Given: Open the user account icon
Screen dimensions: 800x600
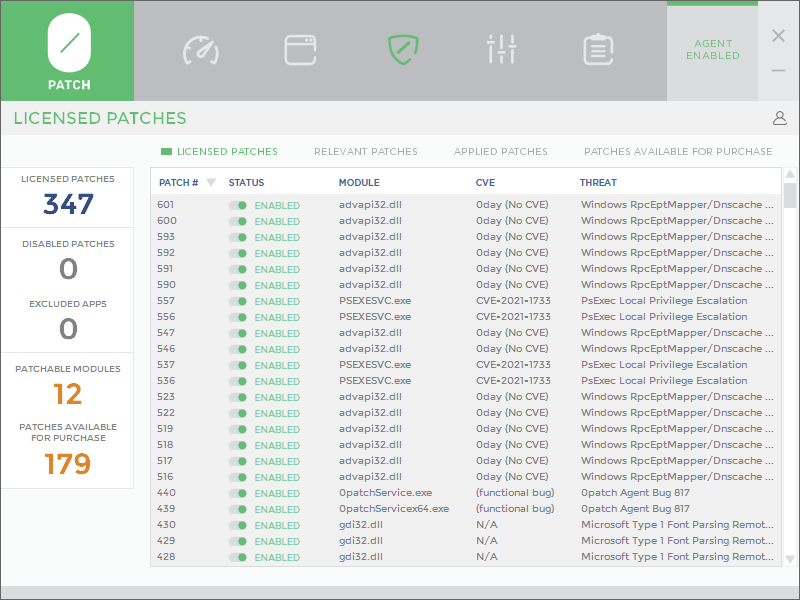Looking at the screenshot, I should pos(779,118).
